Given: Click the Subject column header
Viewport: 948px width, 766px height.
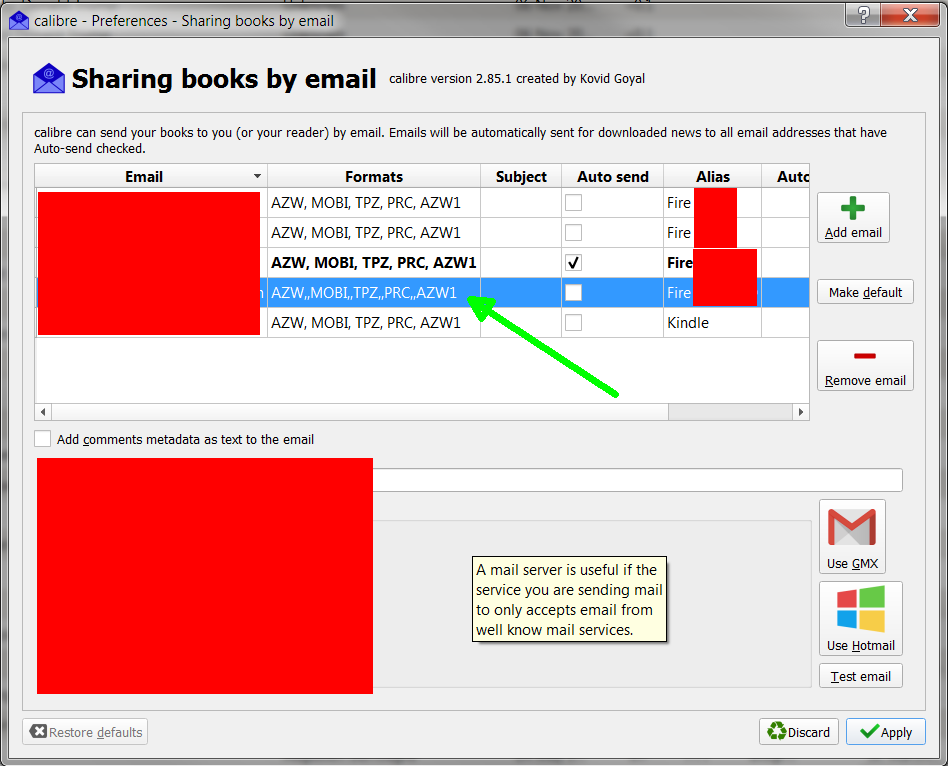Looking at the screenshot, I should 521,176.
